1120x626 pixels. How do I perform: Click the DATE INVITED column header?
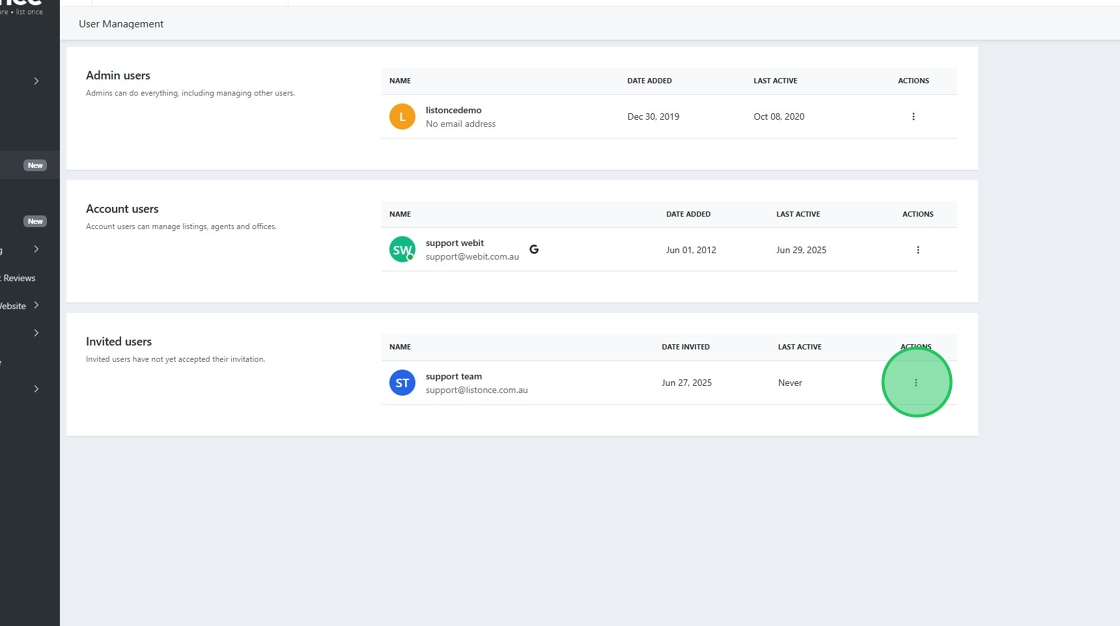(685, 347)
